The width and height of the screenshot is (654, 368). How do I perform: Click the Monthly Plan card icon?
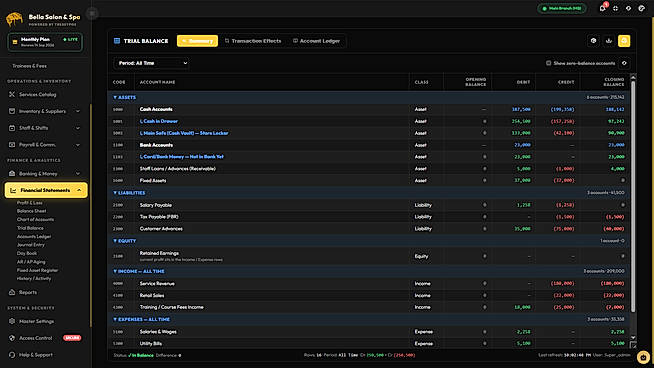click(15, 42)
